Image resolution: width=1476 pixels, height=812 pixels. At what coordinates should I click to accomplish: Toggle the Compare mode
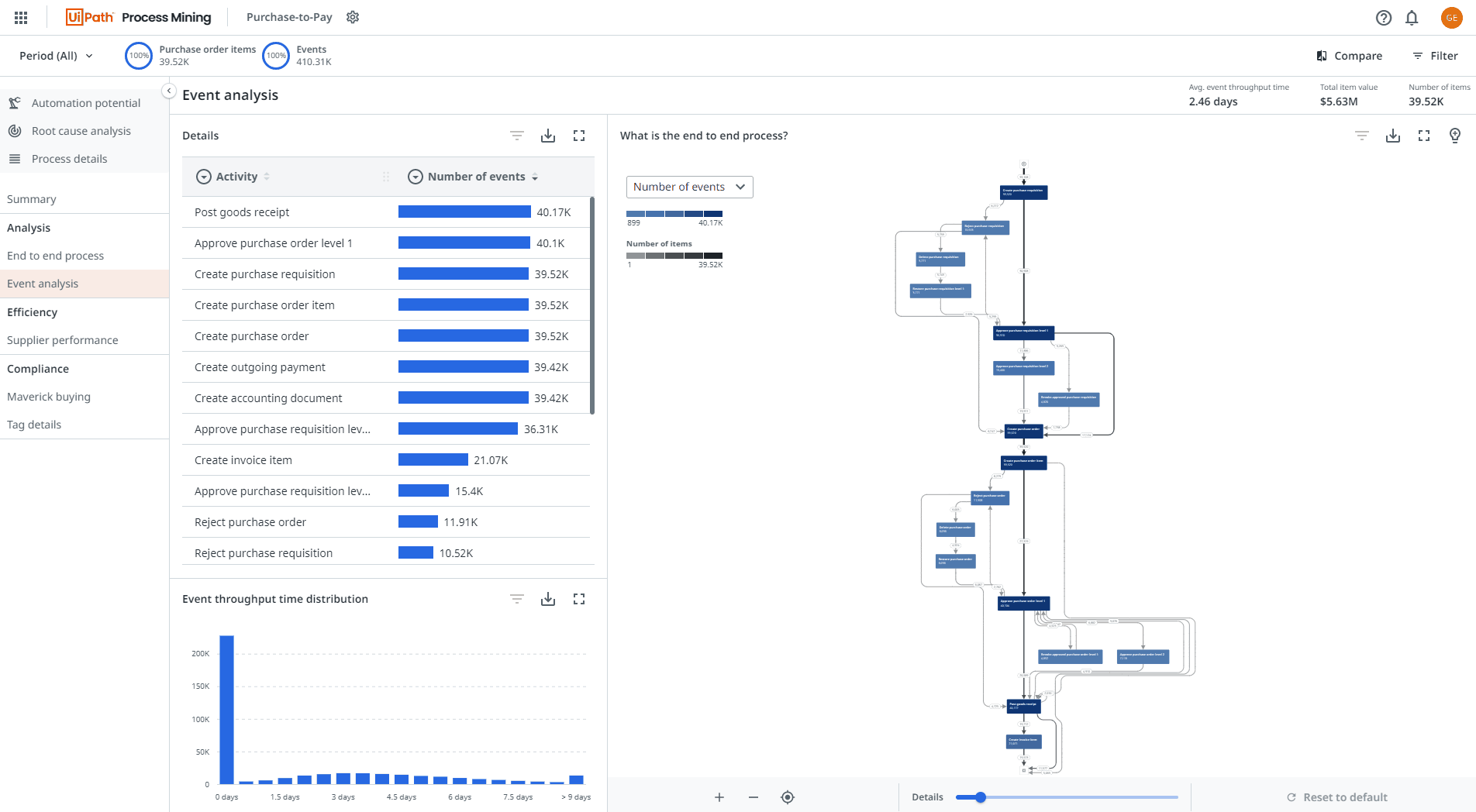[1350, 56]
